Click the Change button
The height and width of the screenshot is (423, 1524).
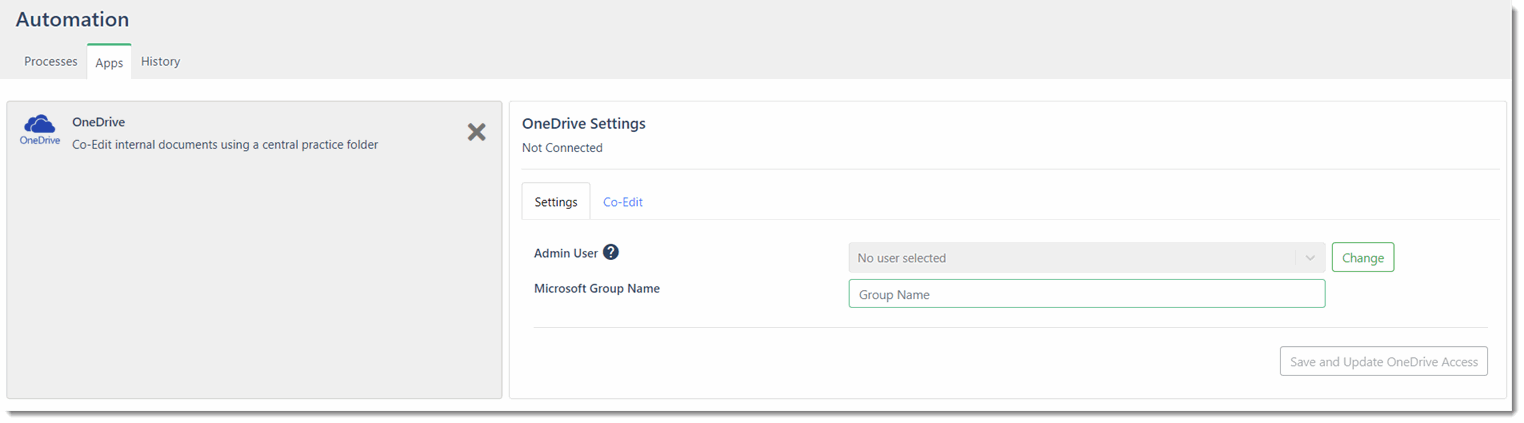tap(1363, 258)
